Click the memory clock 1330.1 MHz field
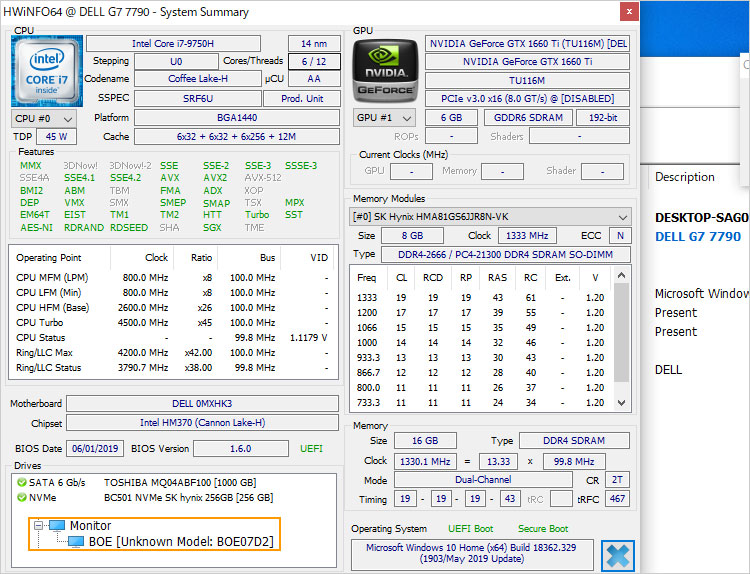 pos(425,462)
